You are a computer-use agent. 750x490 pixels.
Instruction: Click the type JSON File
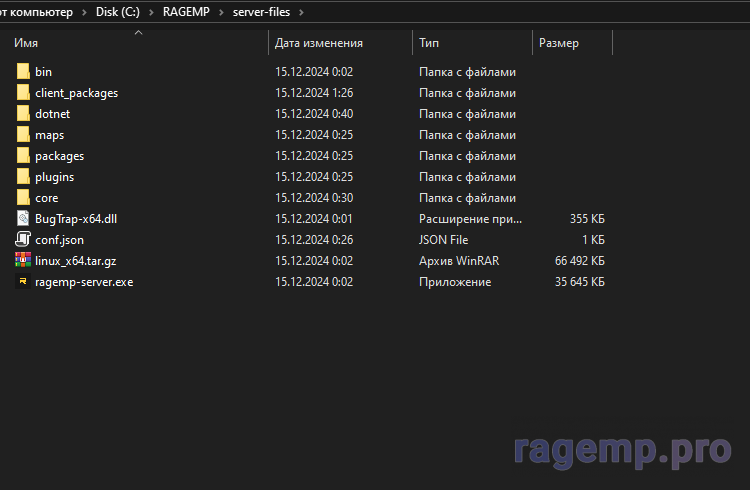point(443,240)
